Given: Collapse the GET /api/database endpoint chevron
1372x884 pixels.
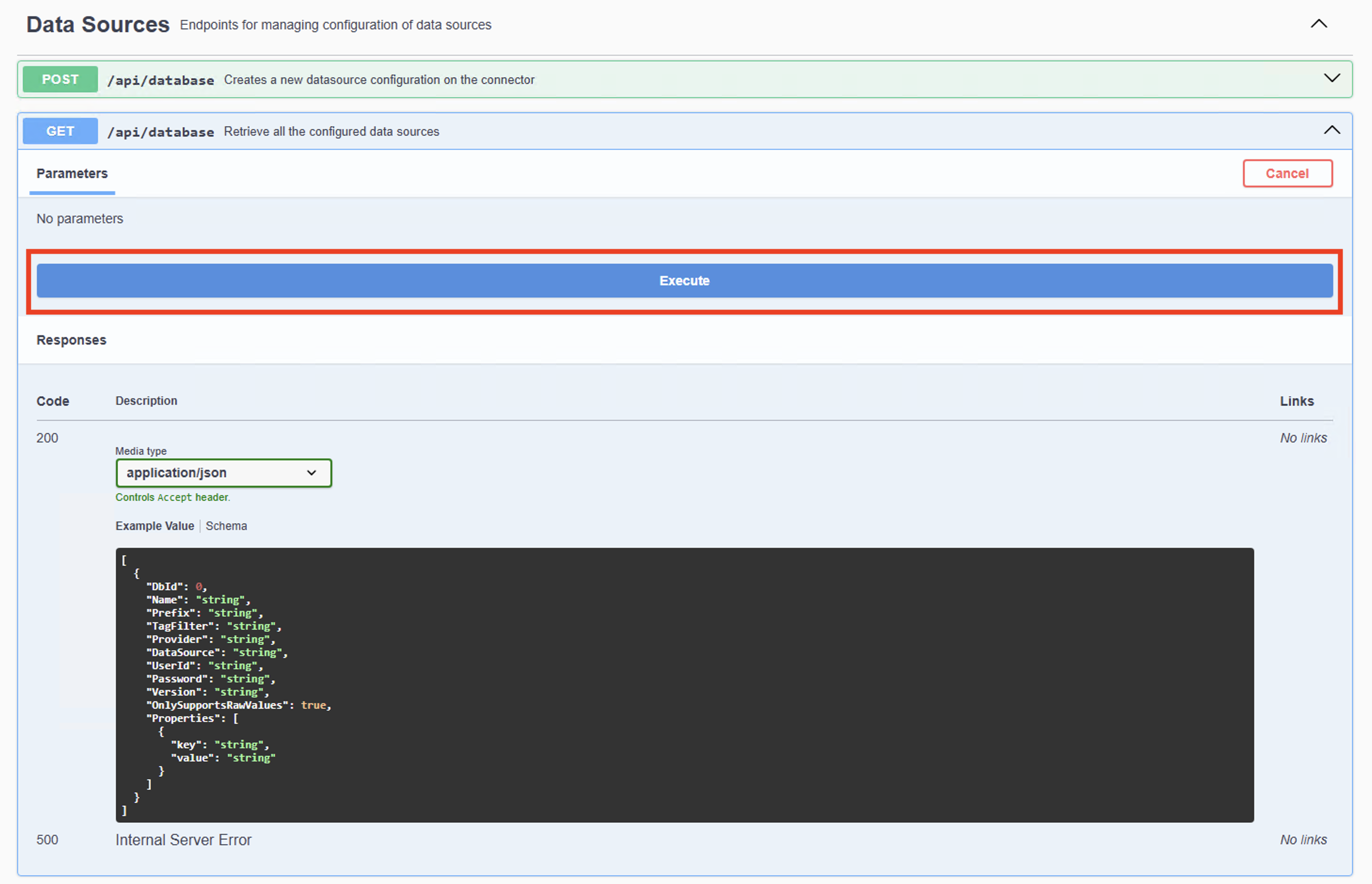Looking at the screenshot, I should [1331, 130].
